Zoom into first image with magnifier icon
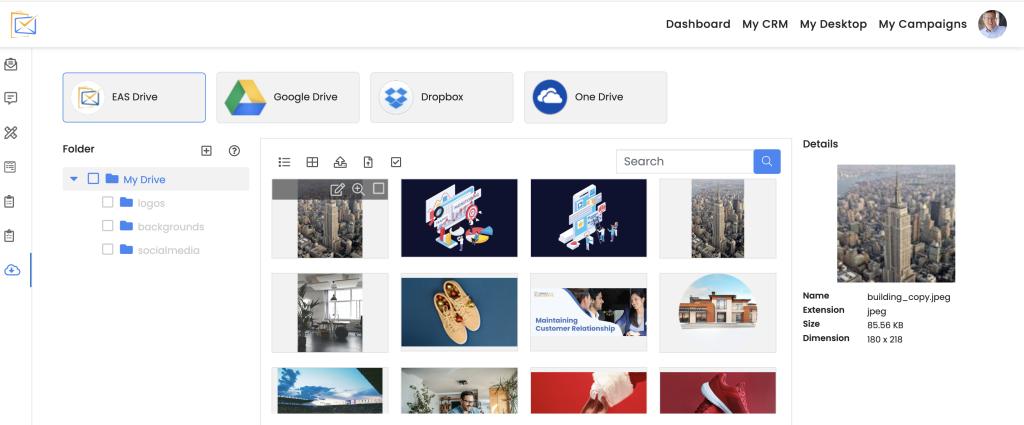Screen dimensions: 1024x425 point(358,189)
